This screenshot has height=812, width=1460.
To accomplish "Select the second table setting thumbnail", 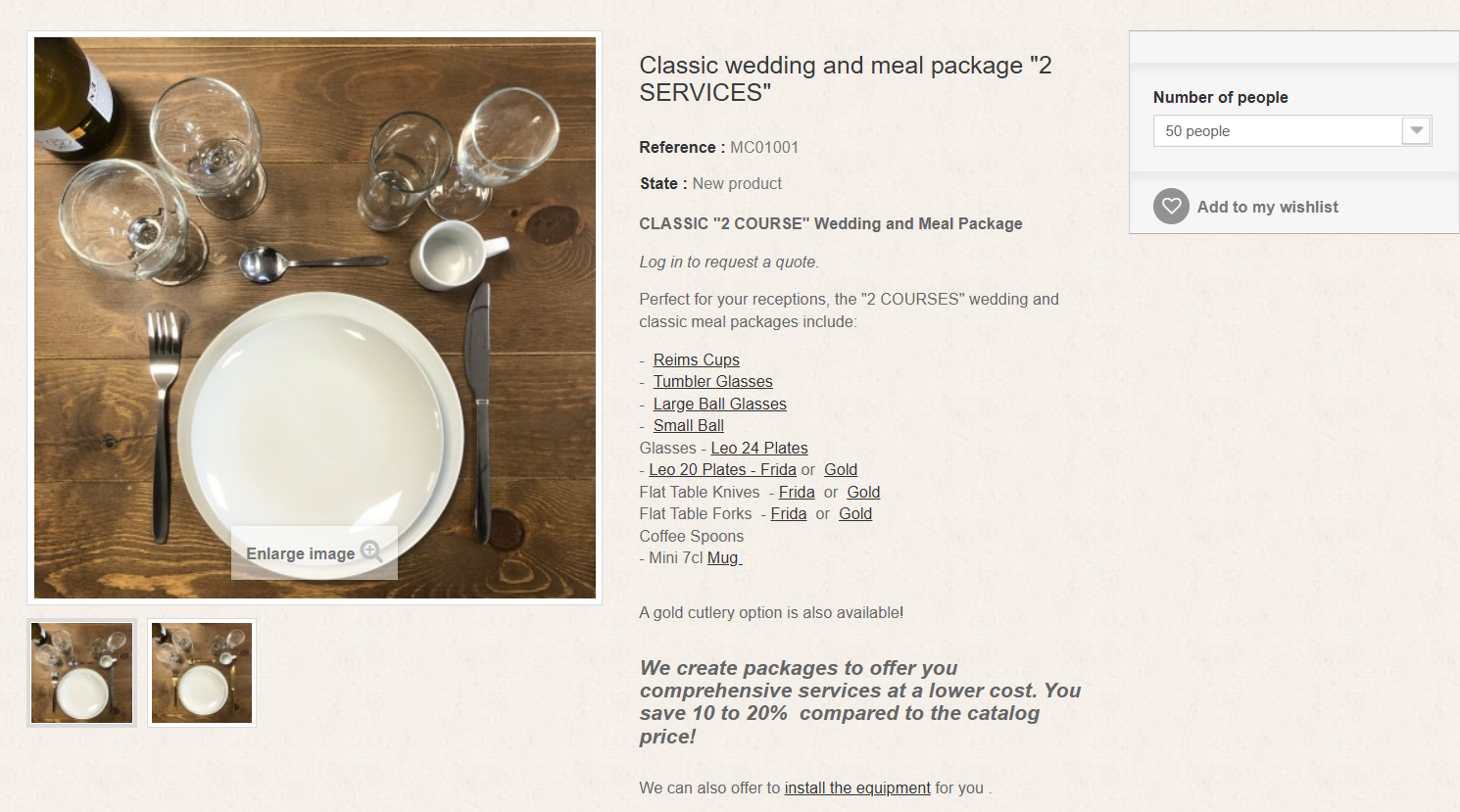I will (202, 673).
